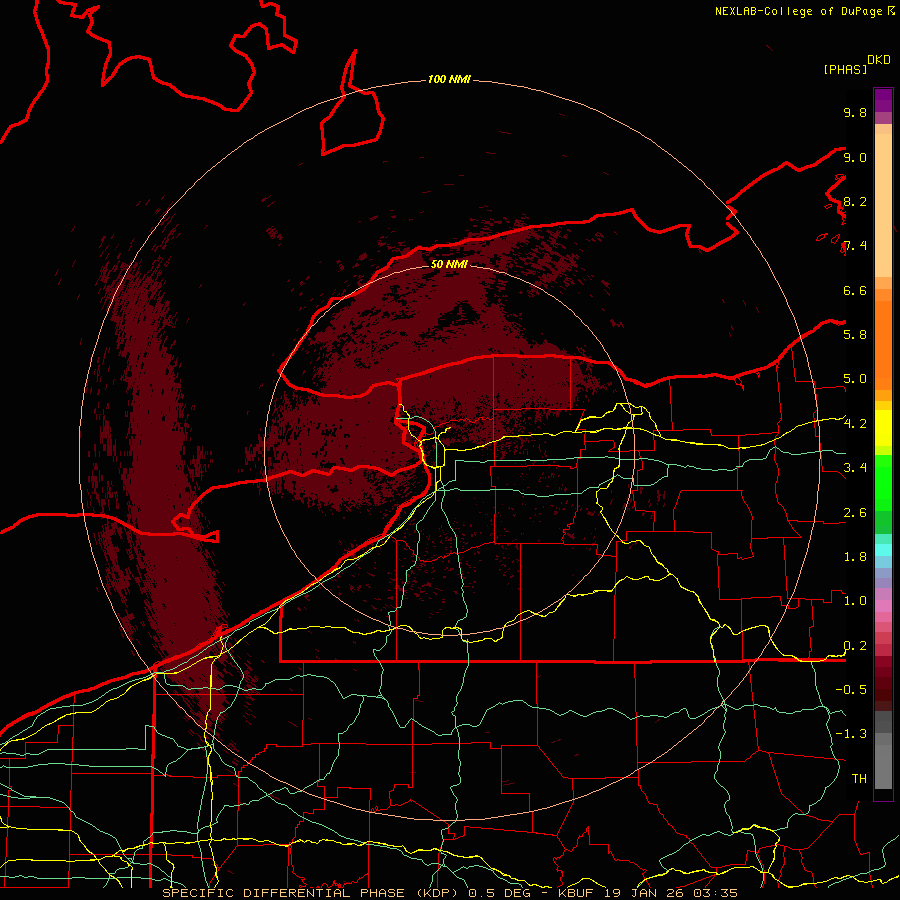Click the 1.8 color scale value
This screenshot has width=900, height=900.
tap(855, 557)
